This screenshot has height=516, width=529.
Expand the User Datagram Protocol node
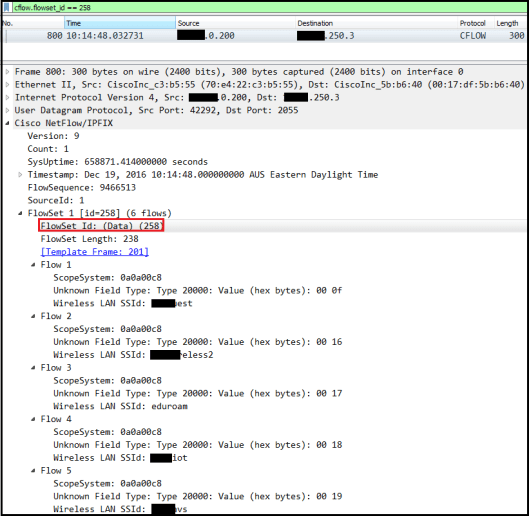[7, 110]
